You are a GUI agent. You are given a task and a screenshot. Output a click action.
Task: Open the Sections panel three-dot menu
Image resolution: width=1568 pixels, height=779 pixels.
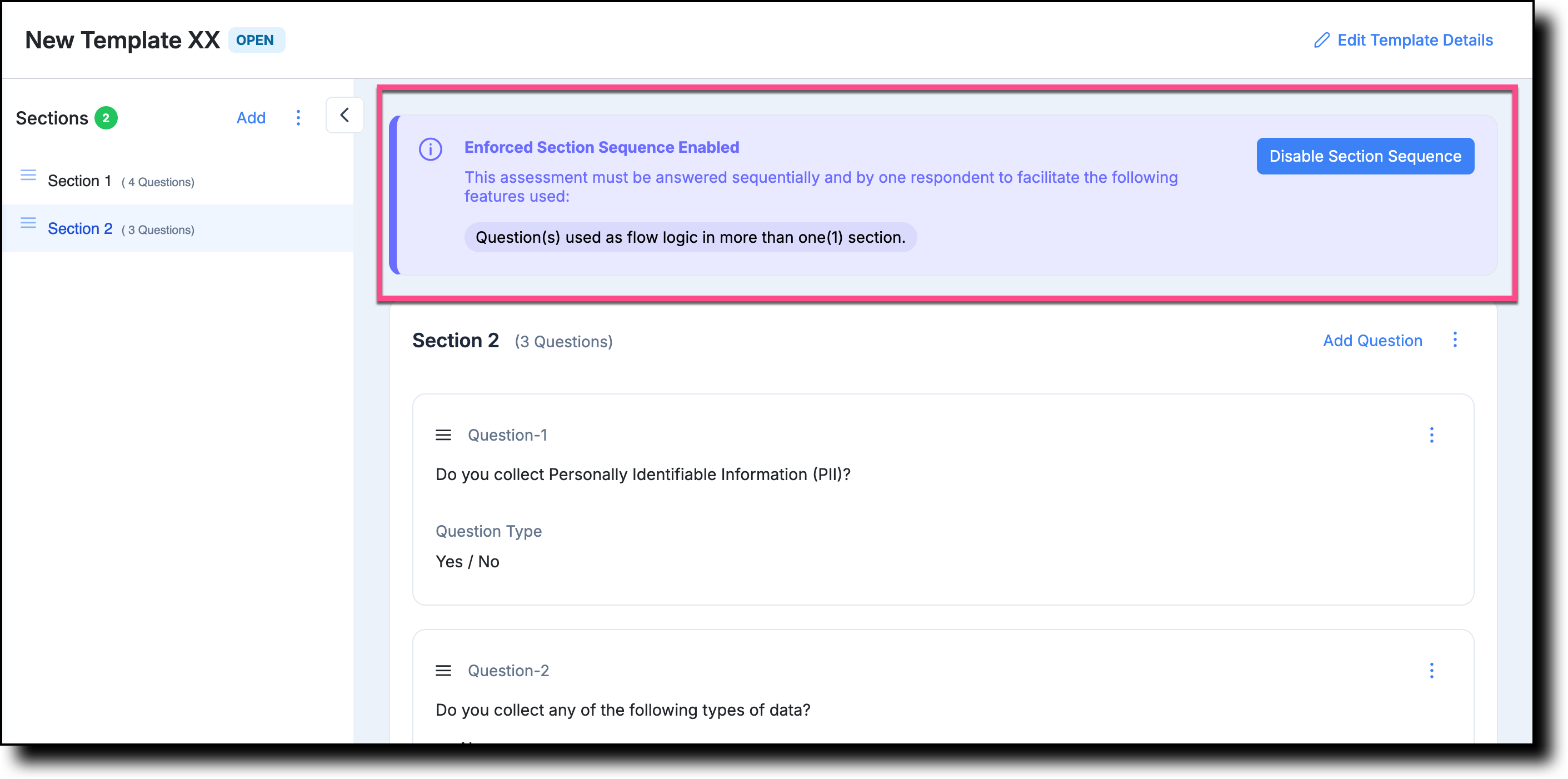298,117
